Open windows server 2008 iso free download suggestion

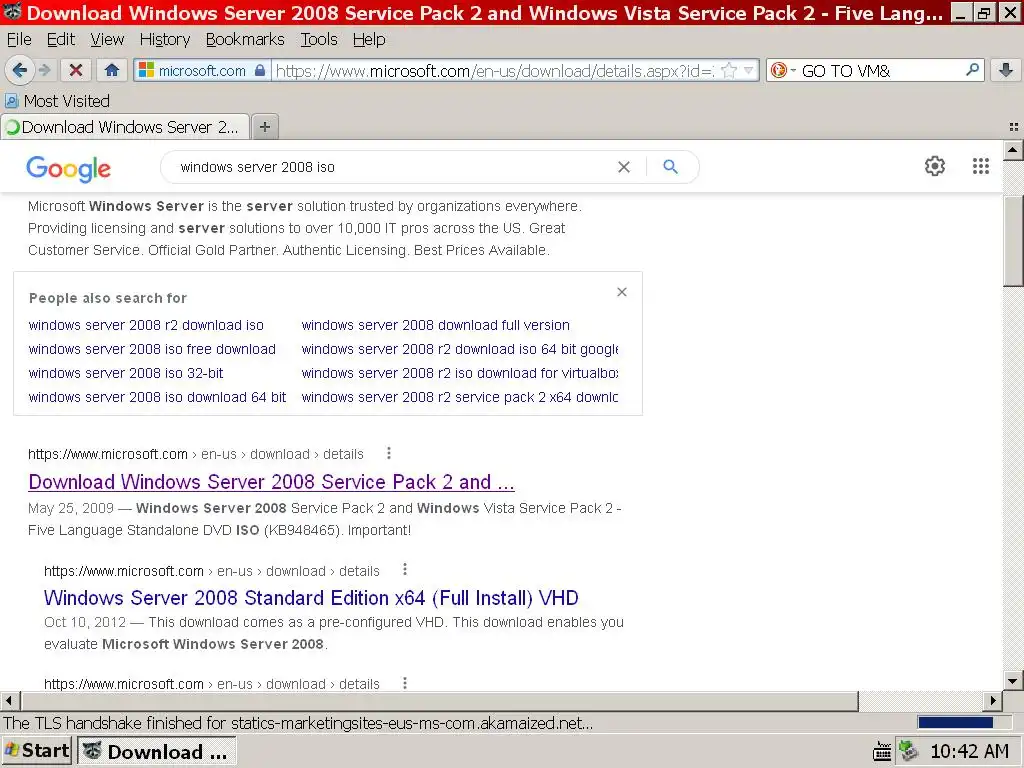[x=152, y=349]
